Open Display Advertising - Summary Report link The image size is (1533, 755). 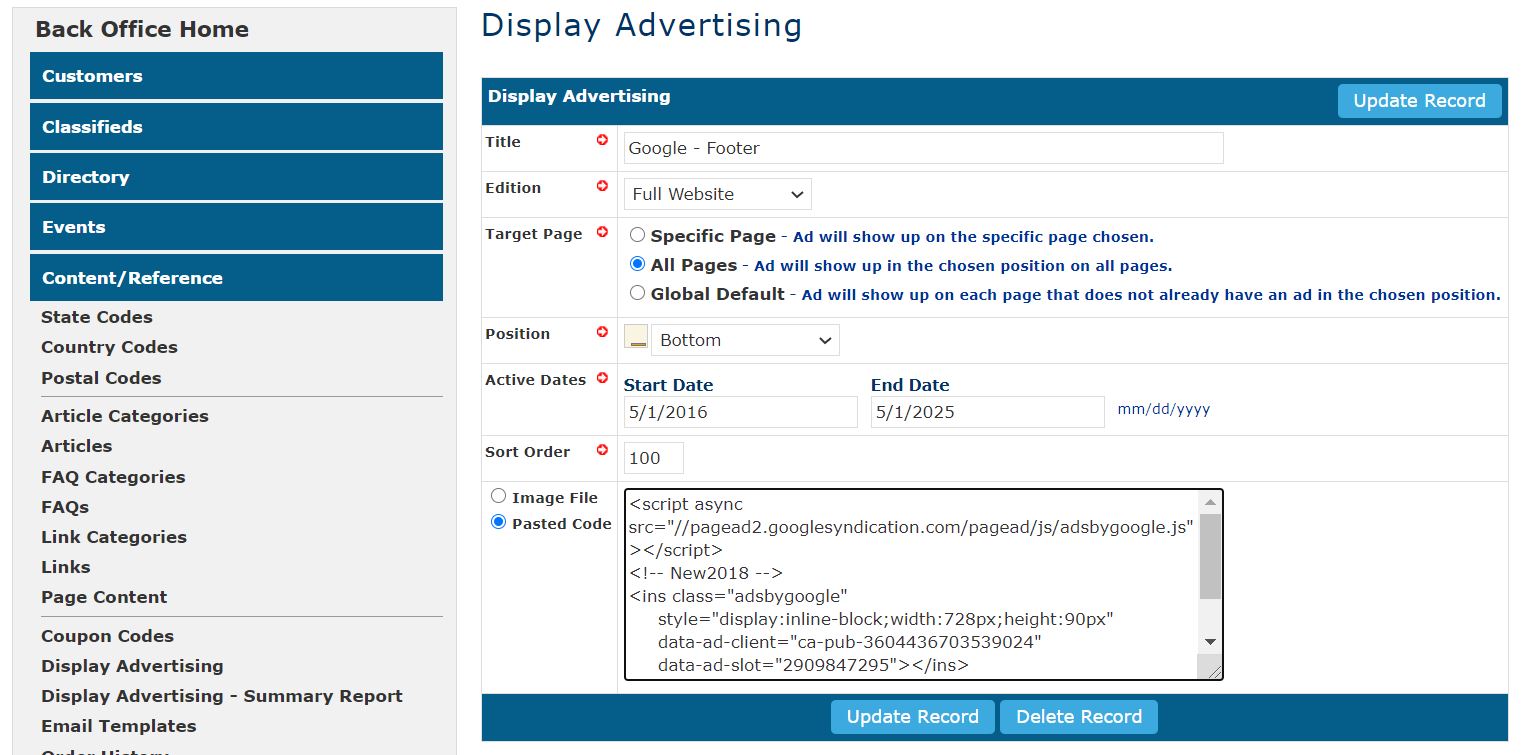222,696
